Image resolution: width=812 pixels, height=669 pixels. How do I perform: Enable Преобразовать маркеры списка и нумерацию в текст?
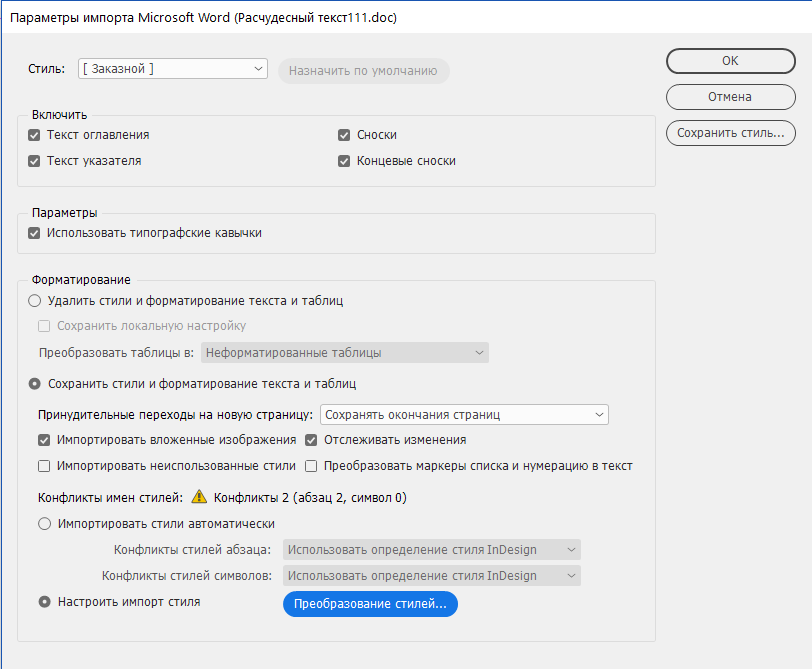[x=312, y=466]
